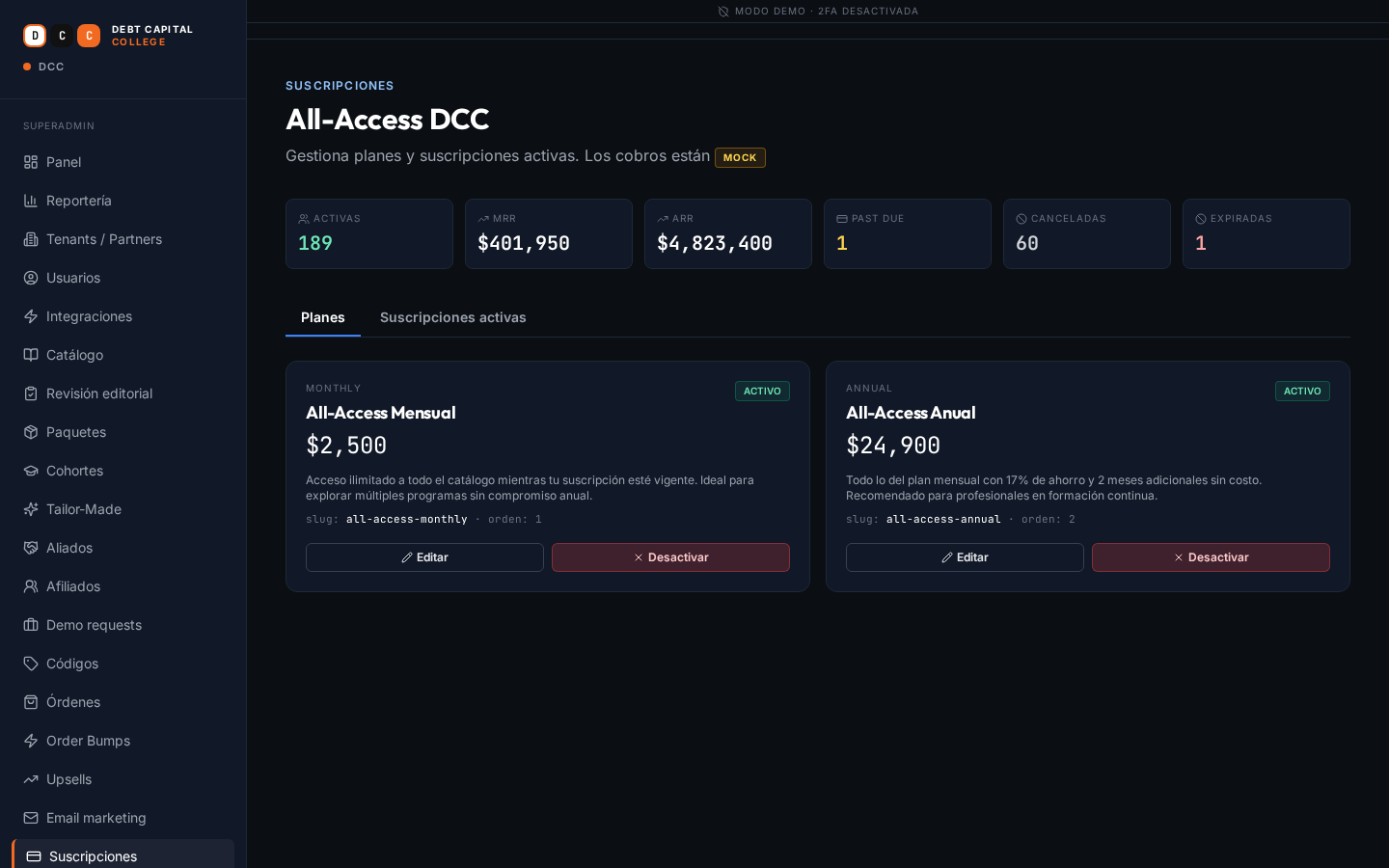Deactivate the All-Access Anual plan

[1211, 557]
